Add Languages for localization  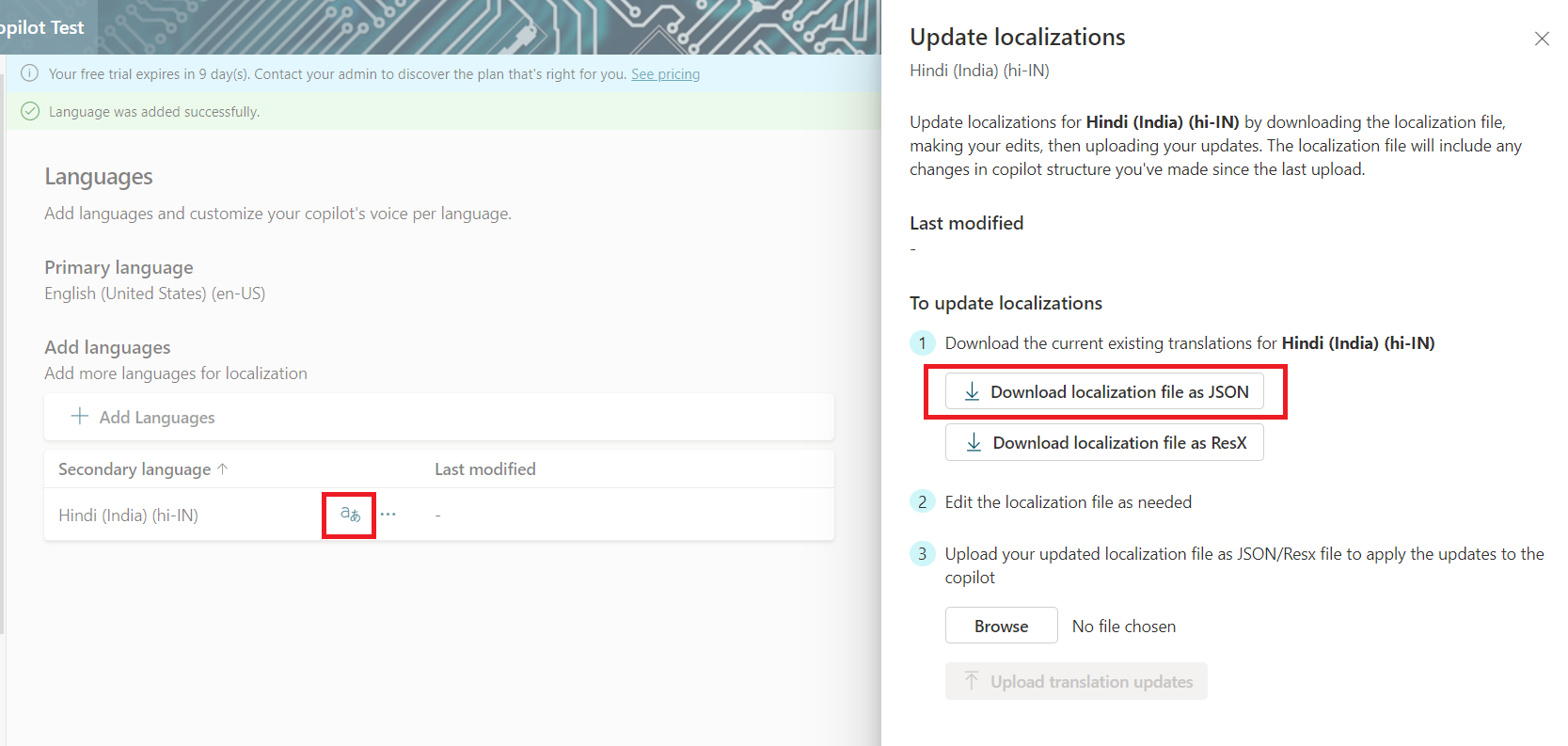143,417
